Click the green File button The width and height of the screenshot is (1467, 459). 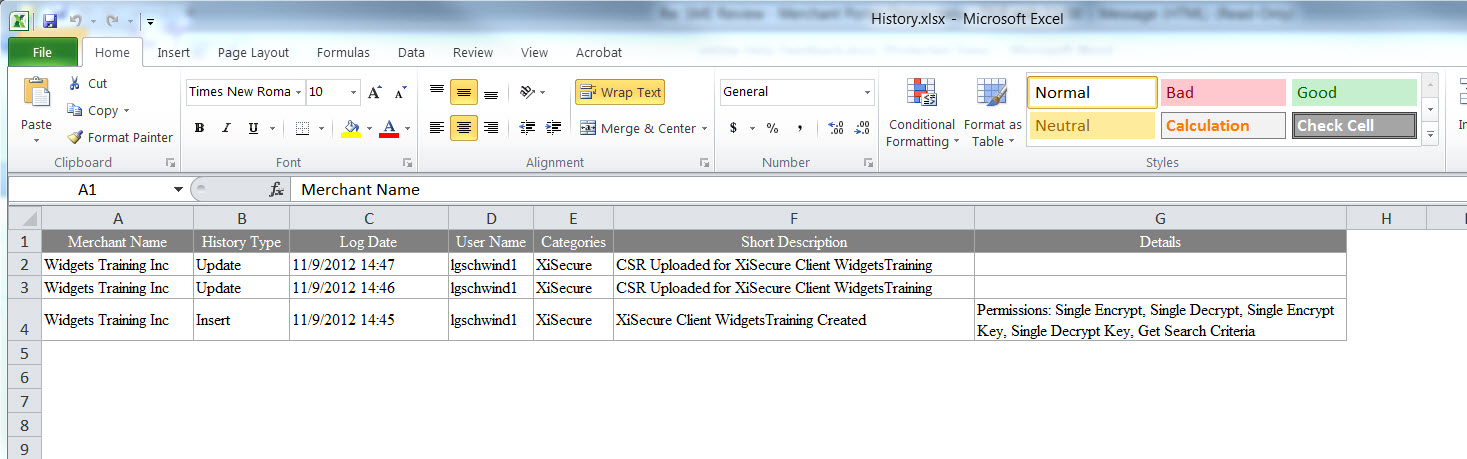point(42,53)
